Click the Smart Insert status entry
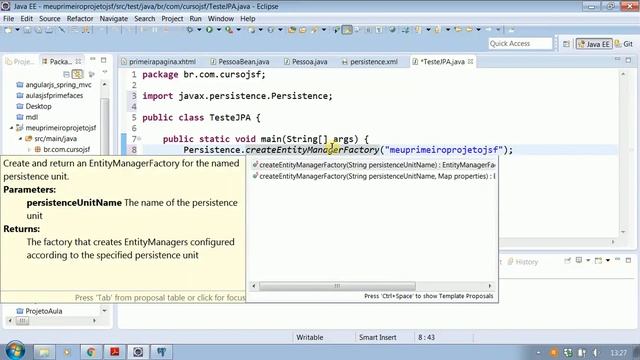Screen dimensions: 640x360 point(378,338)
